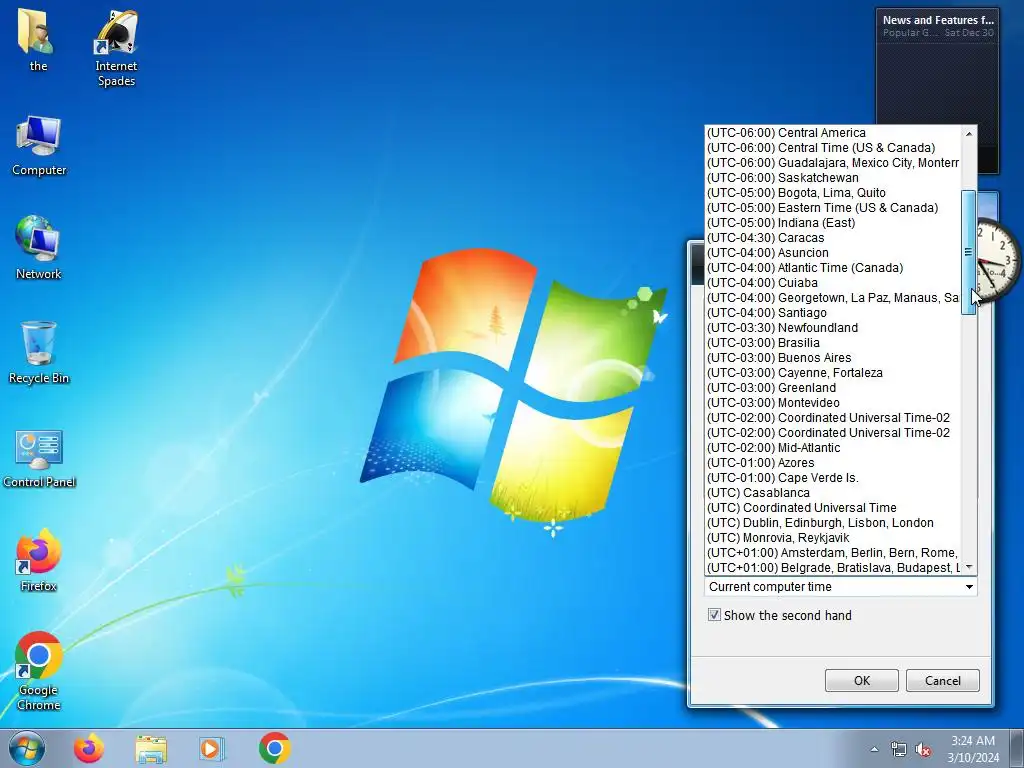The height and width of the screenshot is (768, 1024).
Task: Click the time zone list scrollbar thumb
Action: (x=968, y=252)
